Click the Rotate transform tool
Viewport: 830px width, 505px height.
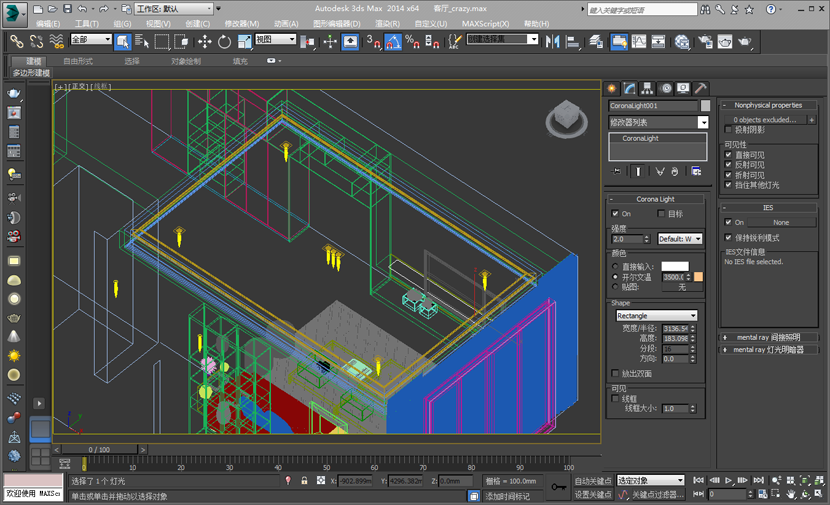pos(224,41)
